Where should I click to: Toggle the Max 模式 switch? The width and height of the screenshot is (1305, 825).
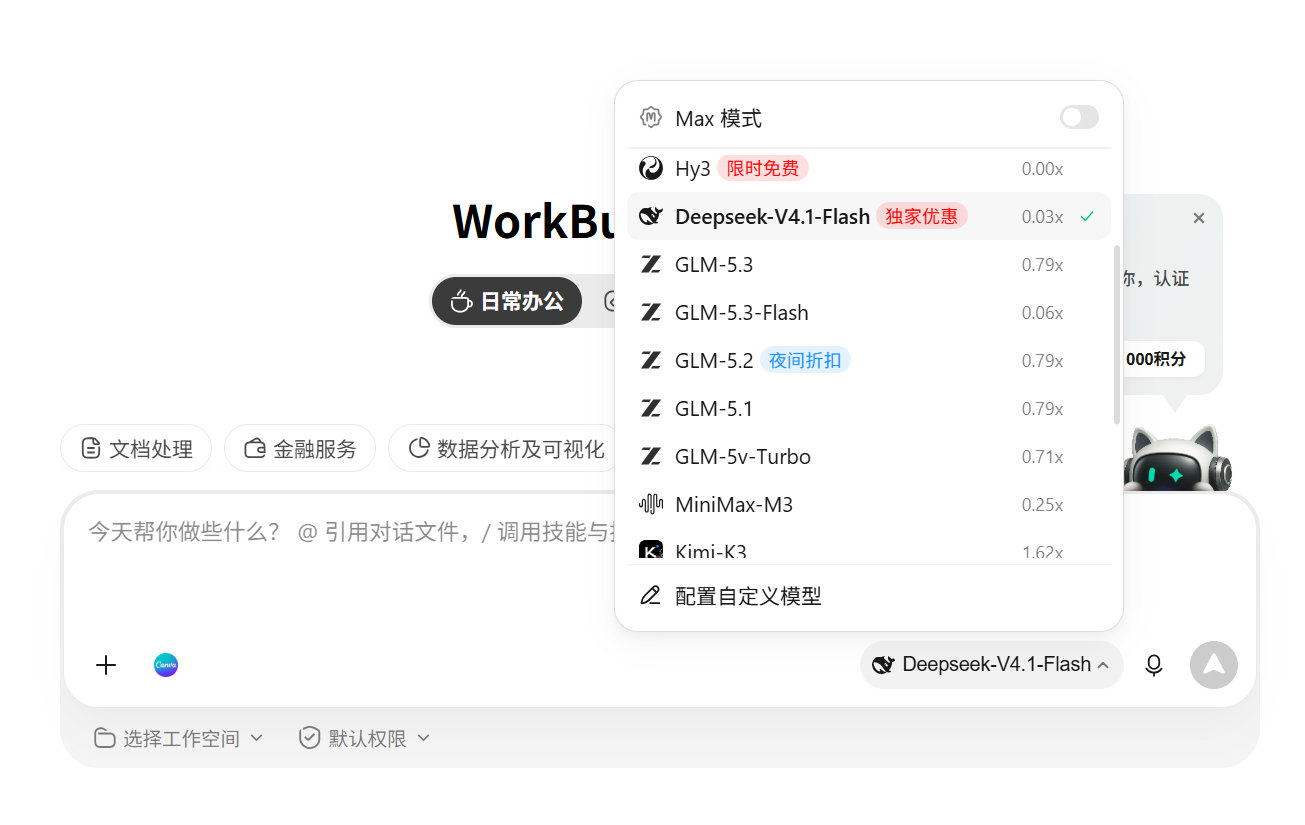pyautogui.click(x=1079, y=118)
